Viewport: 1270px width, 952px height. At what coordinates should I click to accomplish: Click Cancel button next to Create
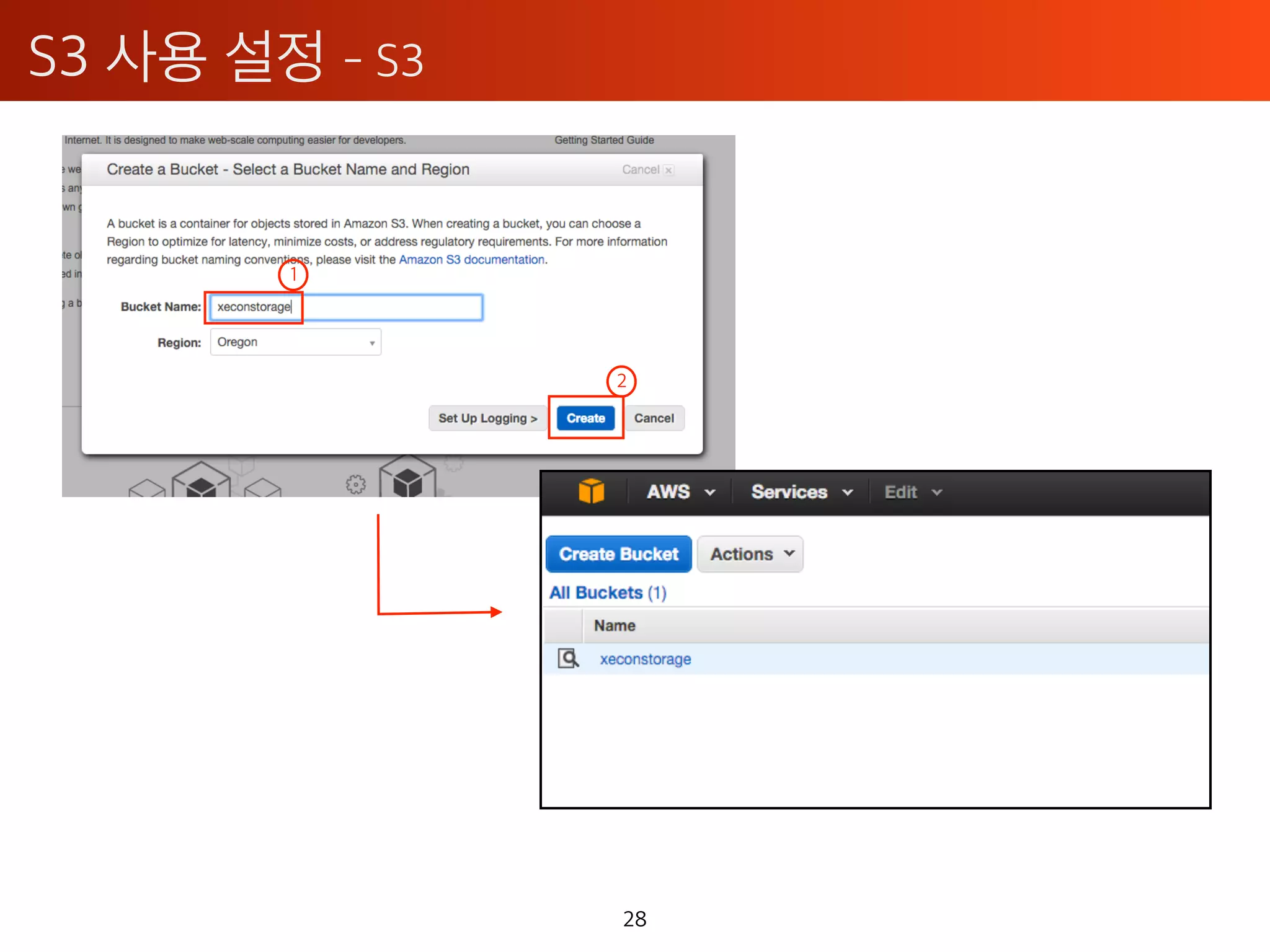654,418
